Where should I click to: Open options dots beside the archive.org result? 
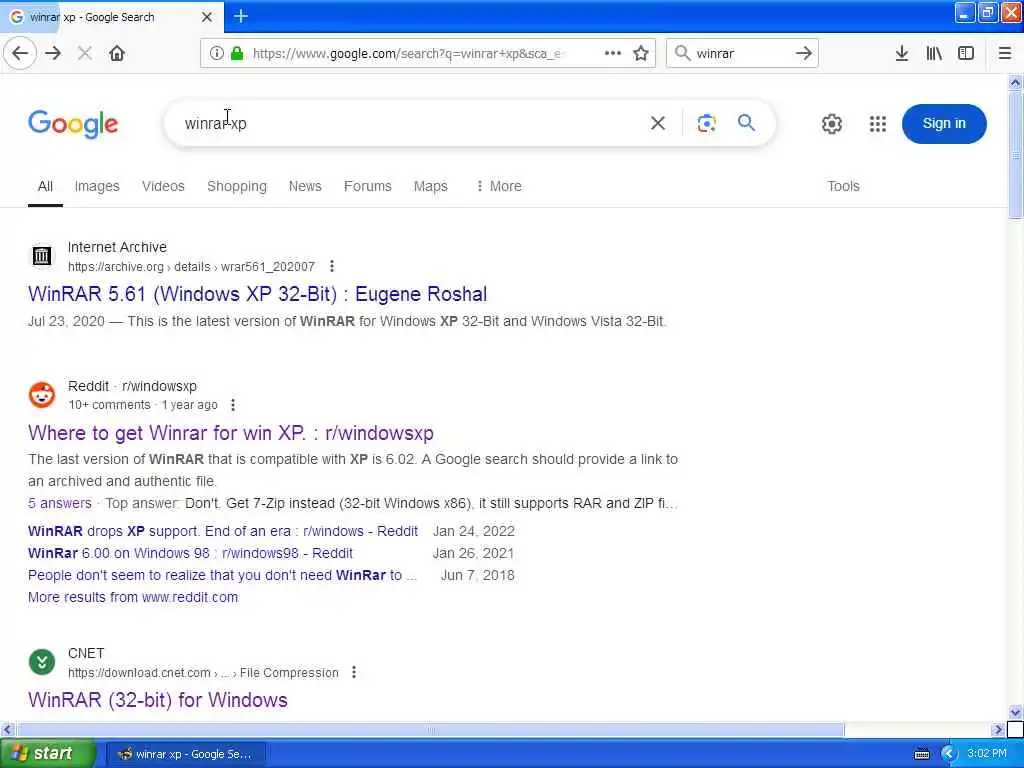(x=332, y=266)
